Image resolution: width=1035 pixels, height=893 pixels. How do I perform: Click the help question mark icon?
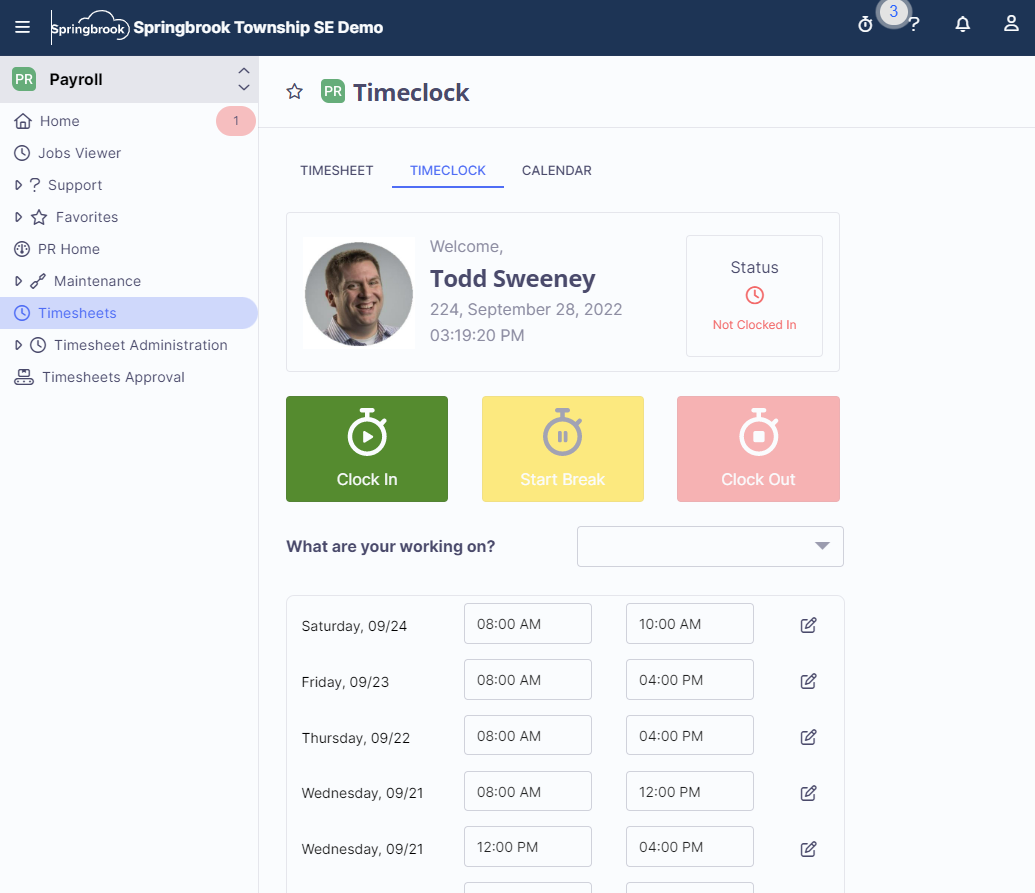pyautogui.click(x=915, y=23)
